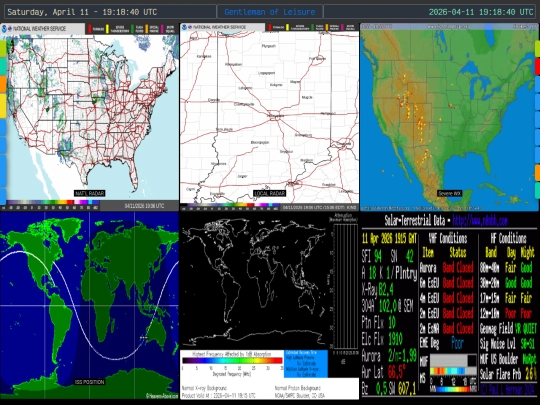Screen dimensions: 540x405
Task: Click the magenta Snow Squall legend swatch in the national radar
Action: click(162, 29)
